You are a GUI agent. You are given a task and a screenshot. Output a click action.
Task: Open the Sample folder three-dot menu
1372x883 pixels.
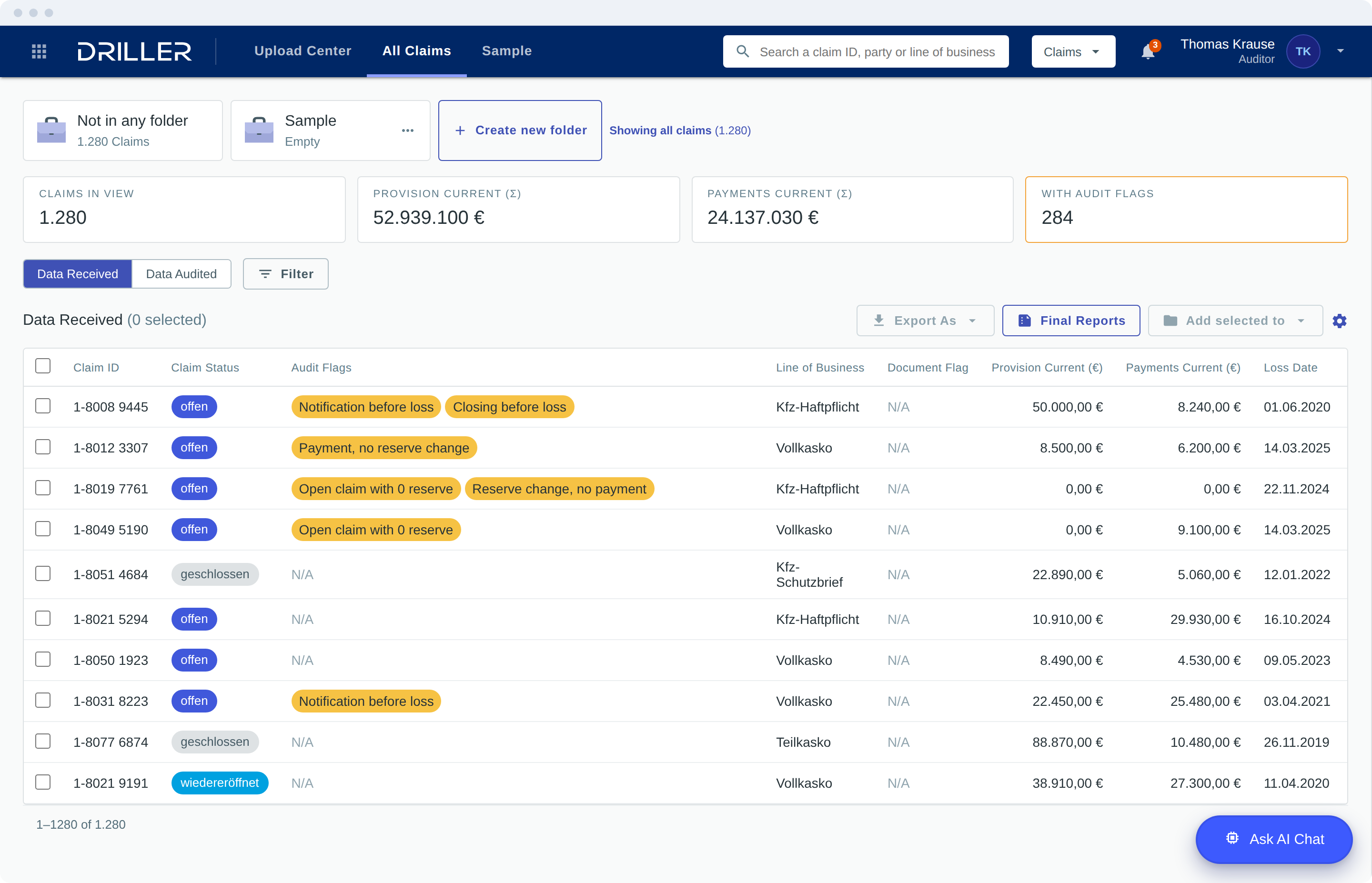tap(408, 130)
